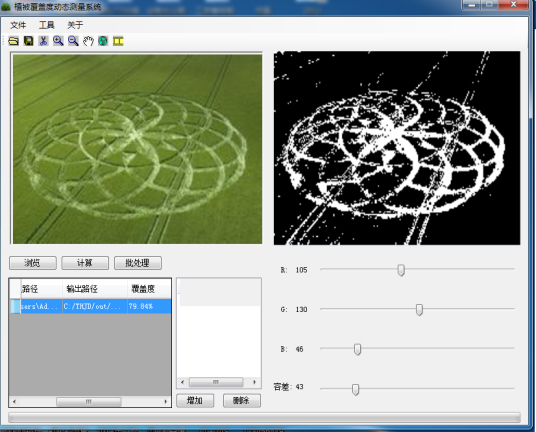Click the 批处理 button

[x=138, y=263]
